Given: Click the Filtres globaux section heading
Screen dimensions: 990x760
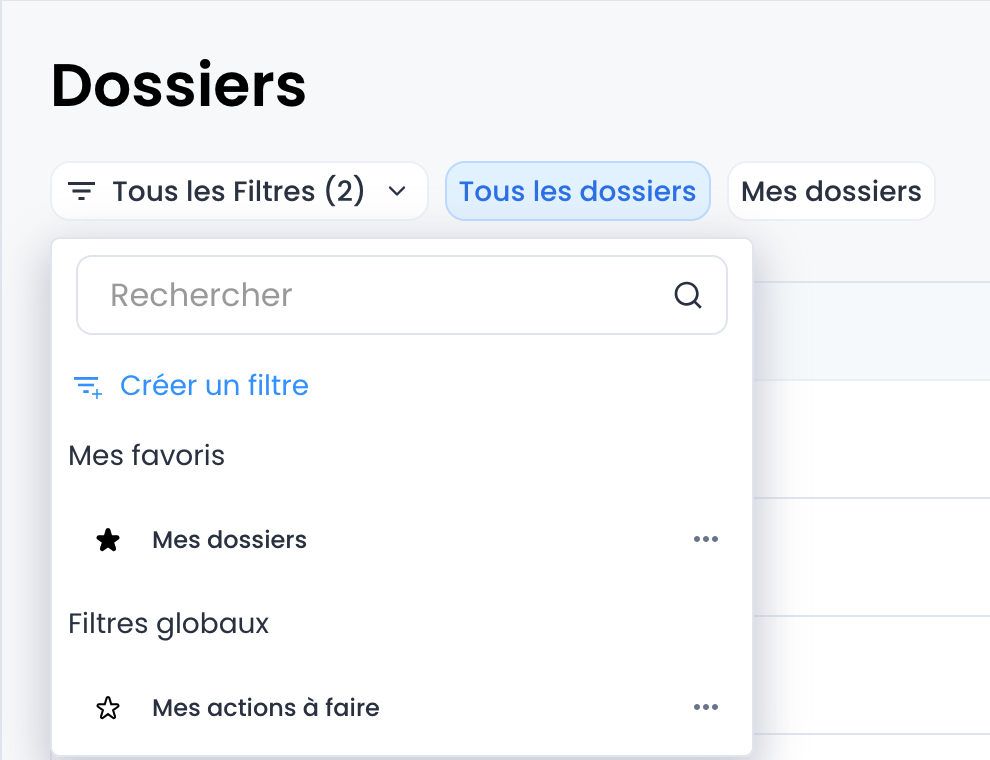Looking at the screenshot, I should click(x=168, y=624).
